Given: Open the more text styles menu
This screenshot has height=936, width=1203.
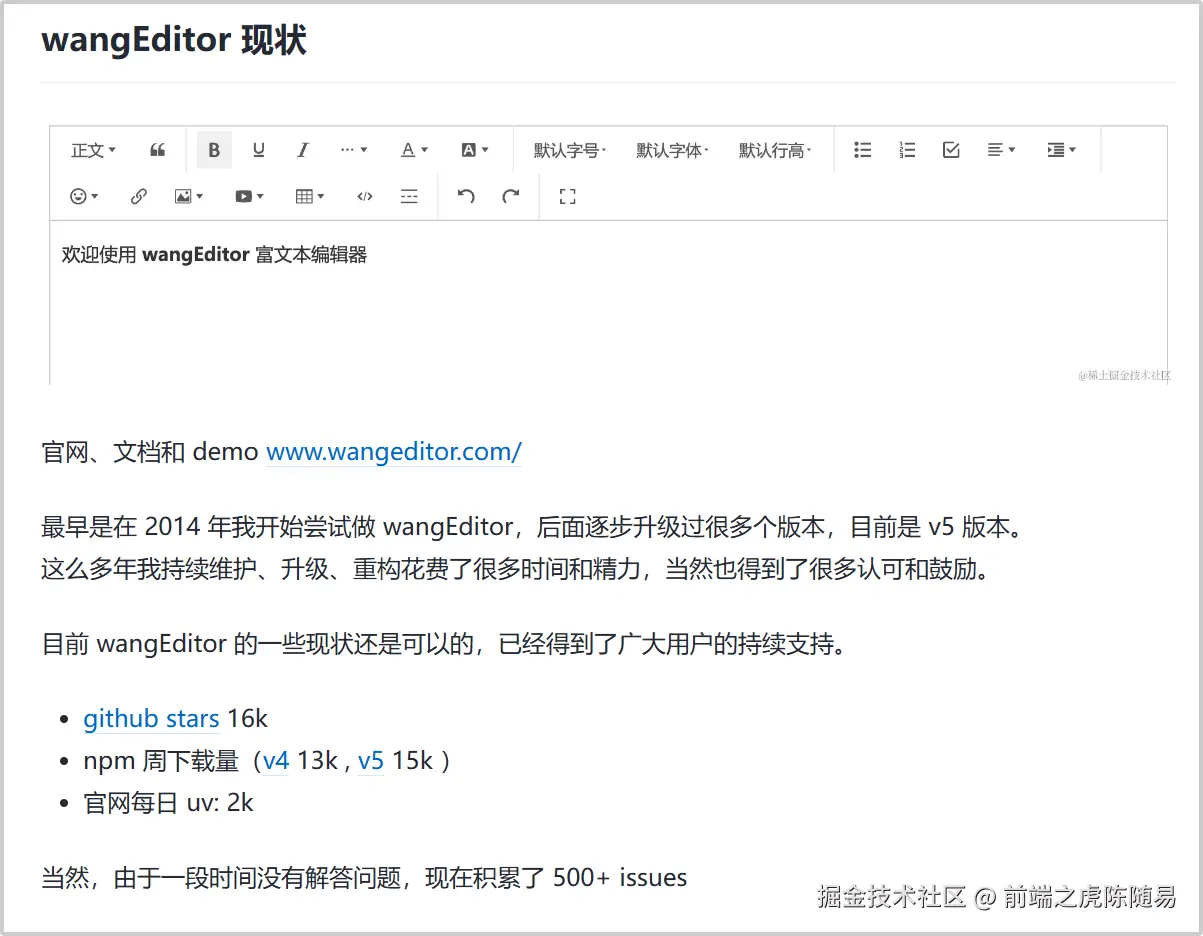Looking at the screenshot, I should [353, 149].
